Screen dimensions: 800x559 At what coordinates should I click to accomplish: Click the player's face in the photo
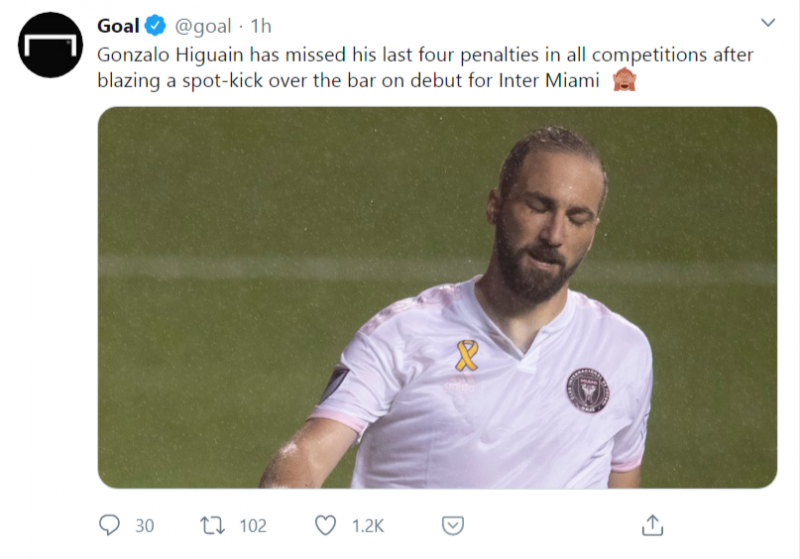(x=547, y=225)
